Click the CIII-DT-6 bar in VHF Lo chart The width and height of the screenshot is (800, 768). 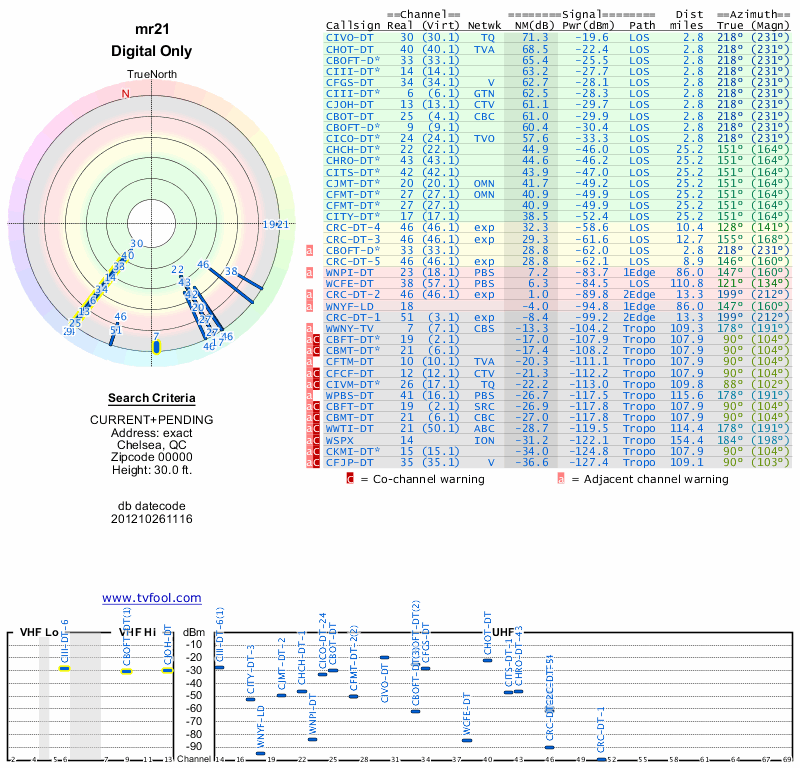[64, 668]
